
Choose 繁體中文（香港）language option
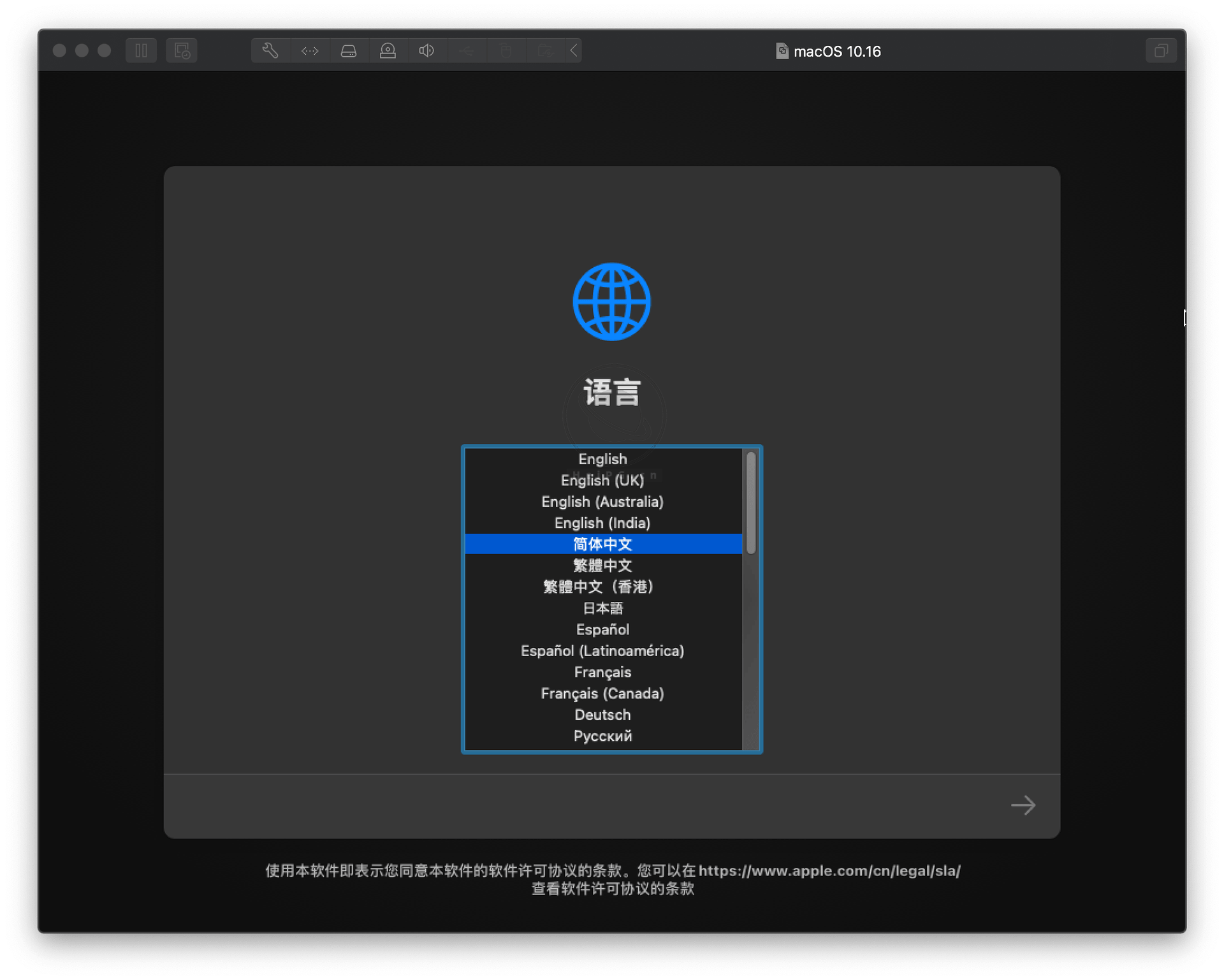[598, 587]
